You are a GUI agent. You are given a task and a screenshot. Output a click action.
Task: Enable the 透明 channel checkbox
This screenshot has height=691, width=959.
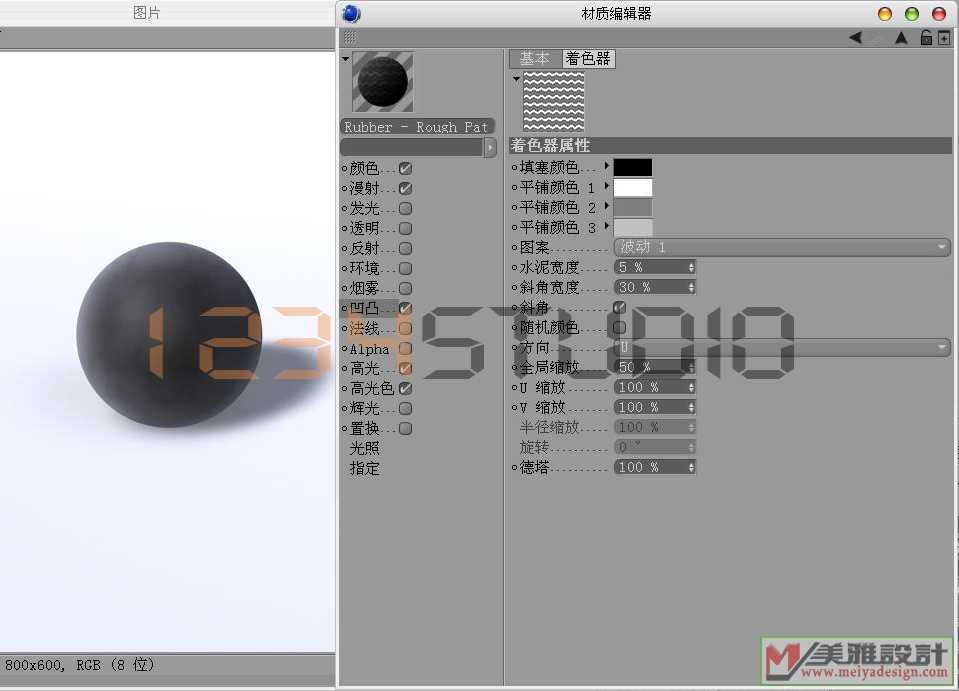tap(406, 228)
